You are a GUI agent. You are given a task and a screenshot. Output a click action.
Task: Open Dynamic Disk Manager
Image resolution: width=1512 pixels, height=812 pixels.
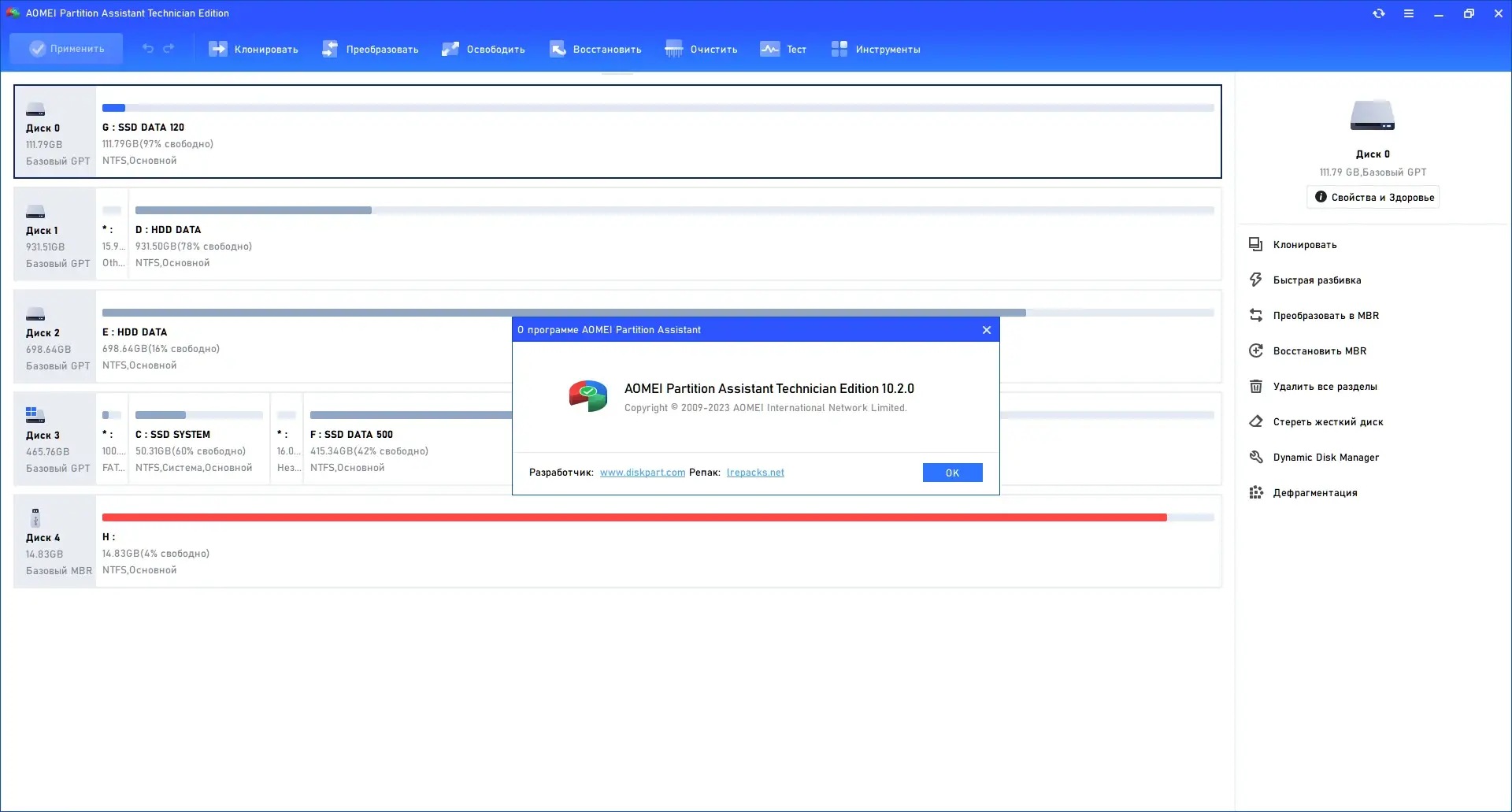tap(1326, 458)
